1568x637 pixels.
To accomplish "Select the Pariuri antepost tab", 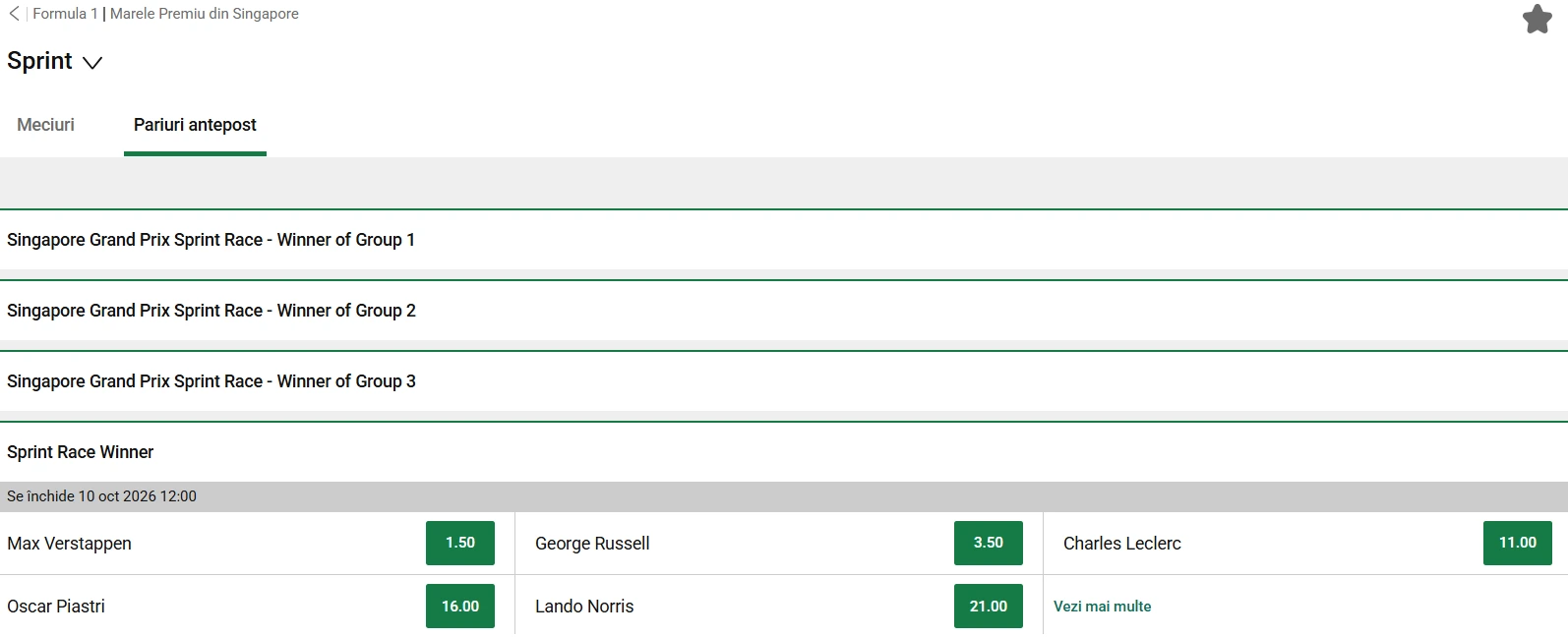I will (195, 125).
